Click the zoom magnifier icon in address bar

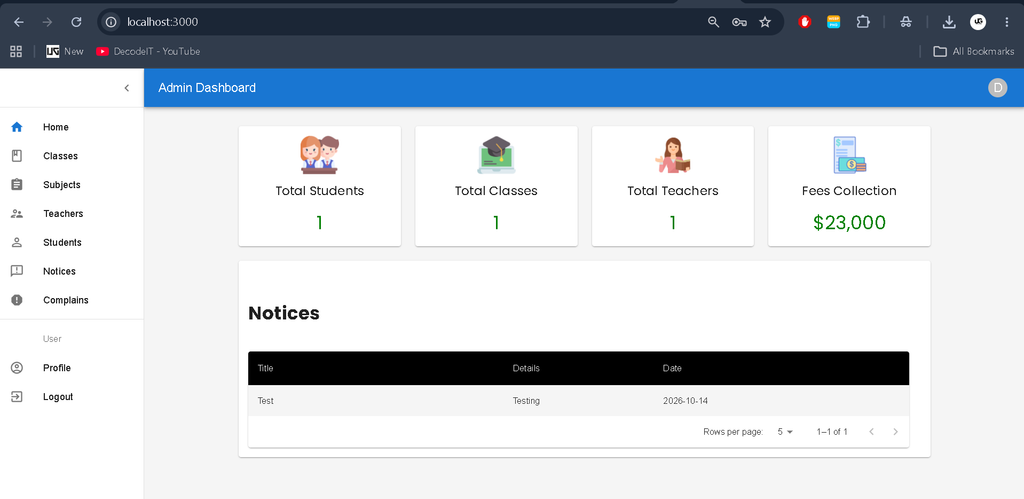[x=713, y=22]
